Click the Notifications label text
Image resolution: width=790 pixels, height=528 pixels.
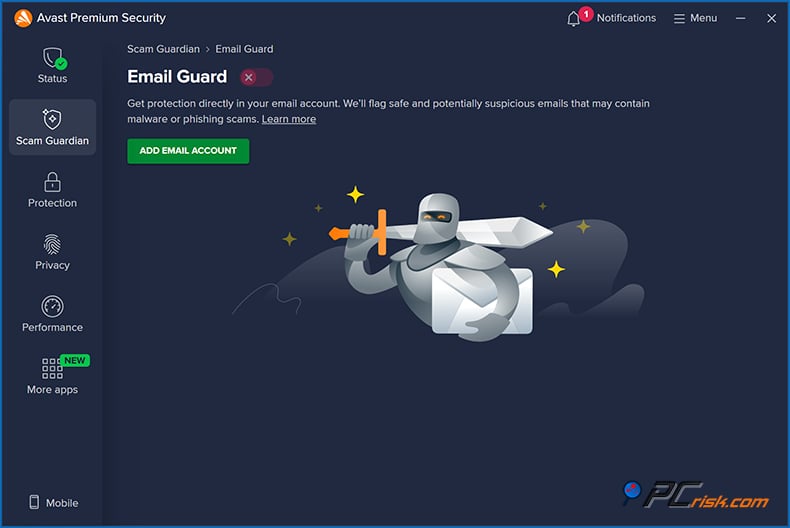626,18
